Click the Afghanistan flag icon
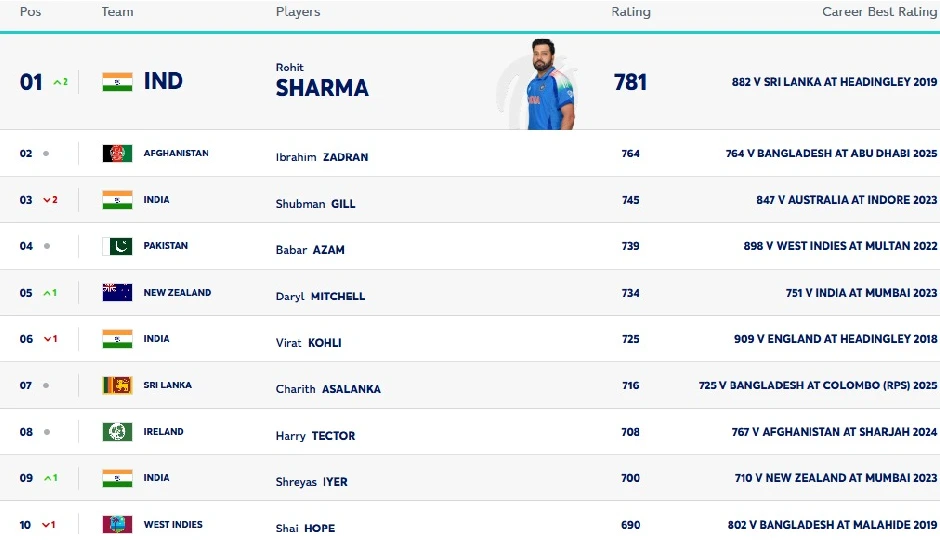 tap(117, 154)
